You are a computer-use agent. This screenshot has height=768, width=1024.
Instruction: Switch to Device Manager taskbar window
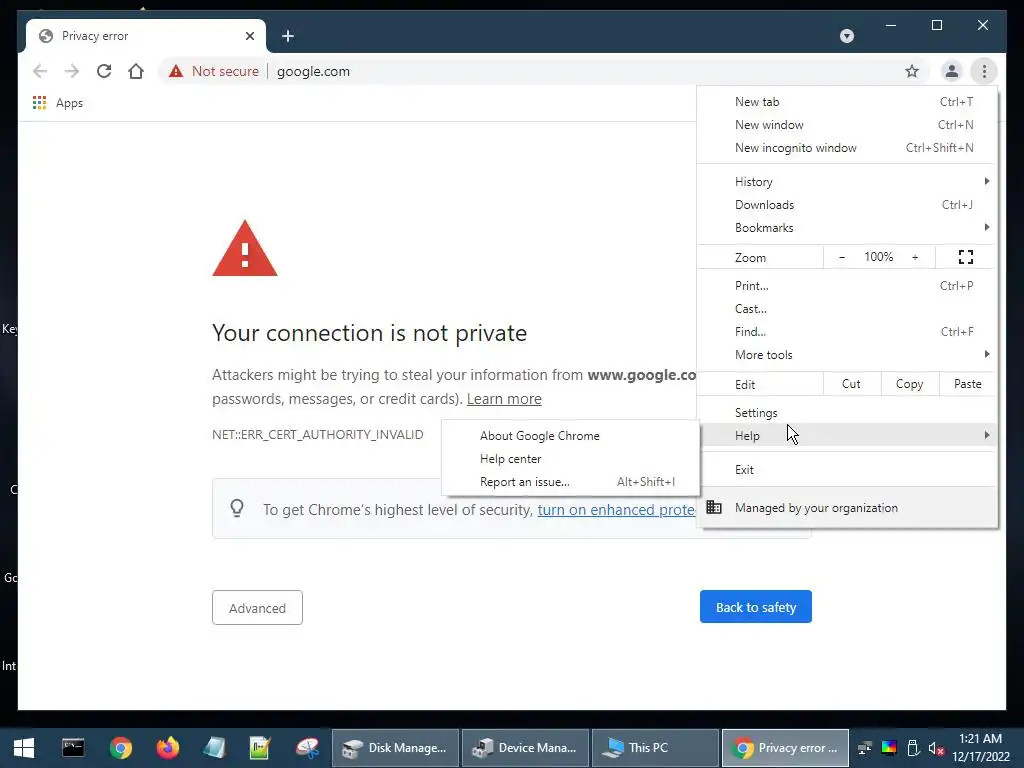pos(526,748)
